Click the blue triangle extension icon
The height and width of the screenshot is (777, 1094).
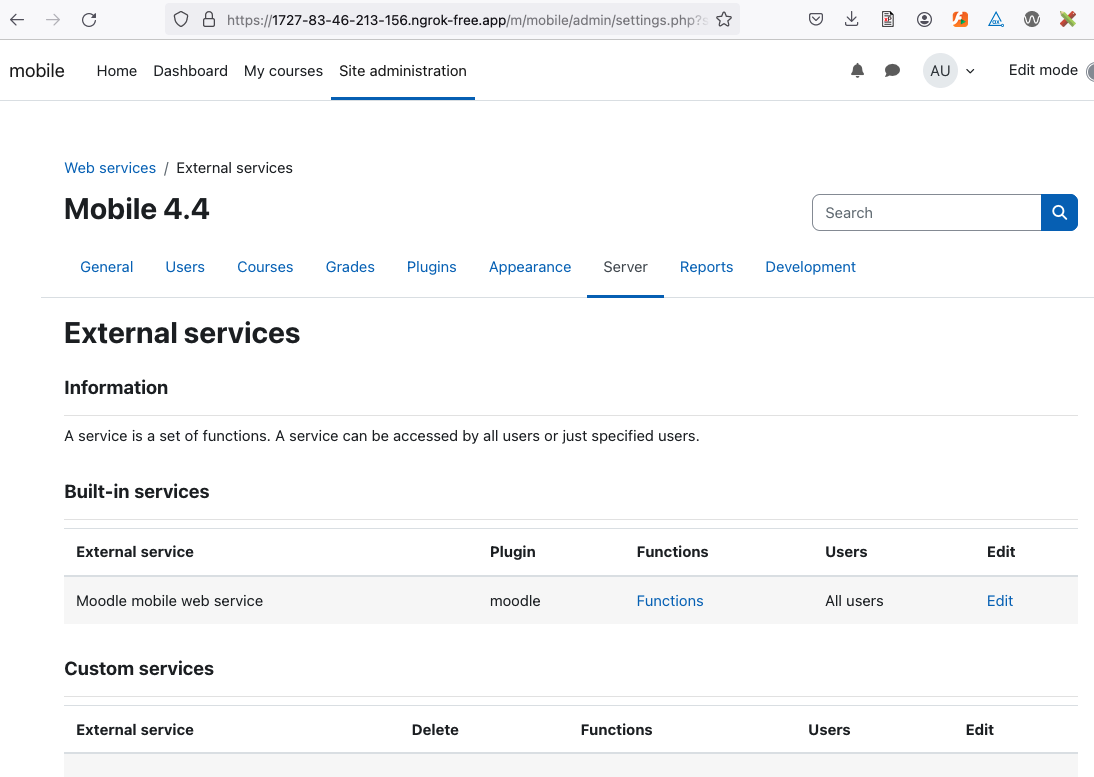click(996, 20)
